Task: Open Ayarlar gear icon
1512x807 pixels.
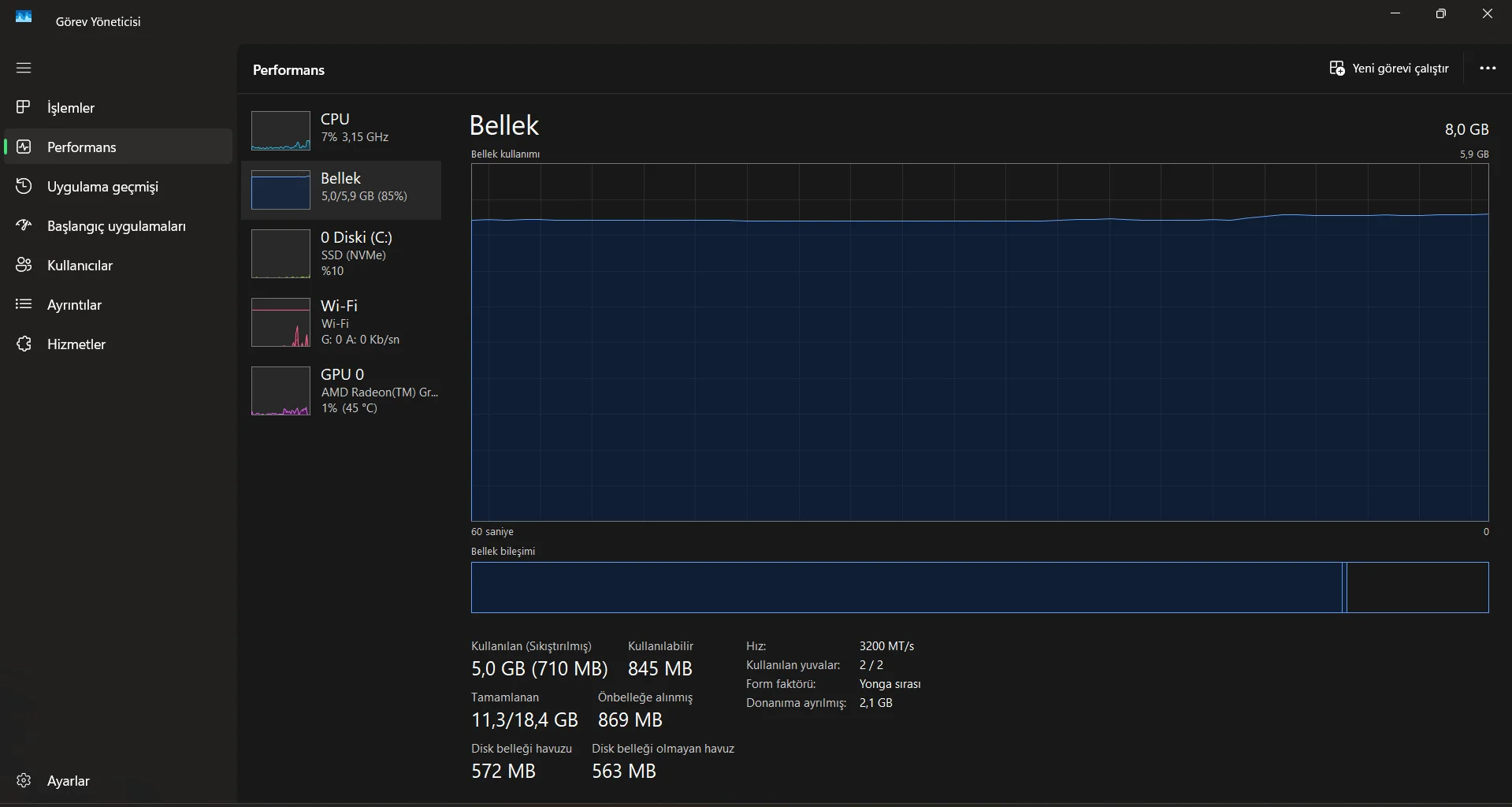Action: (24, 780)
